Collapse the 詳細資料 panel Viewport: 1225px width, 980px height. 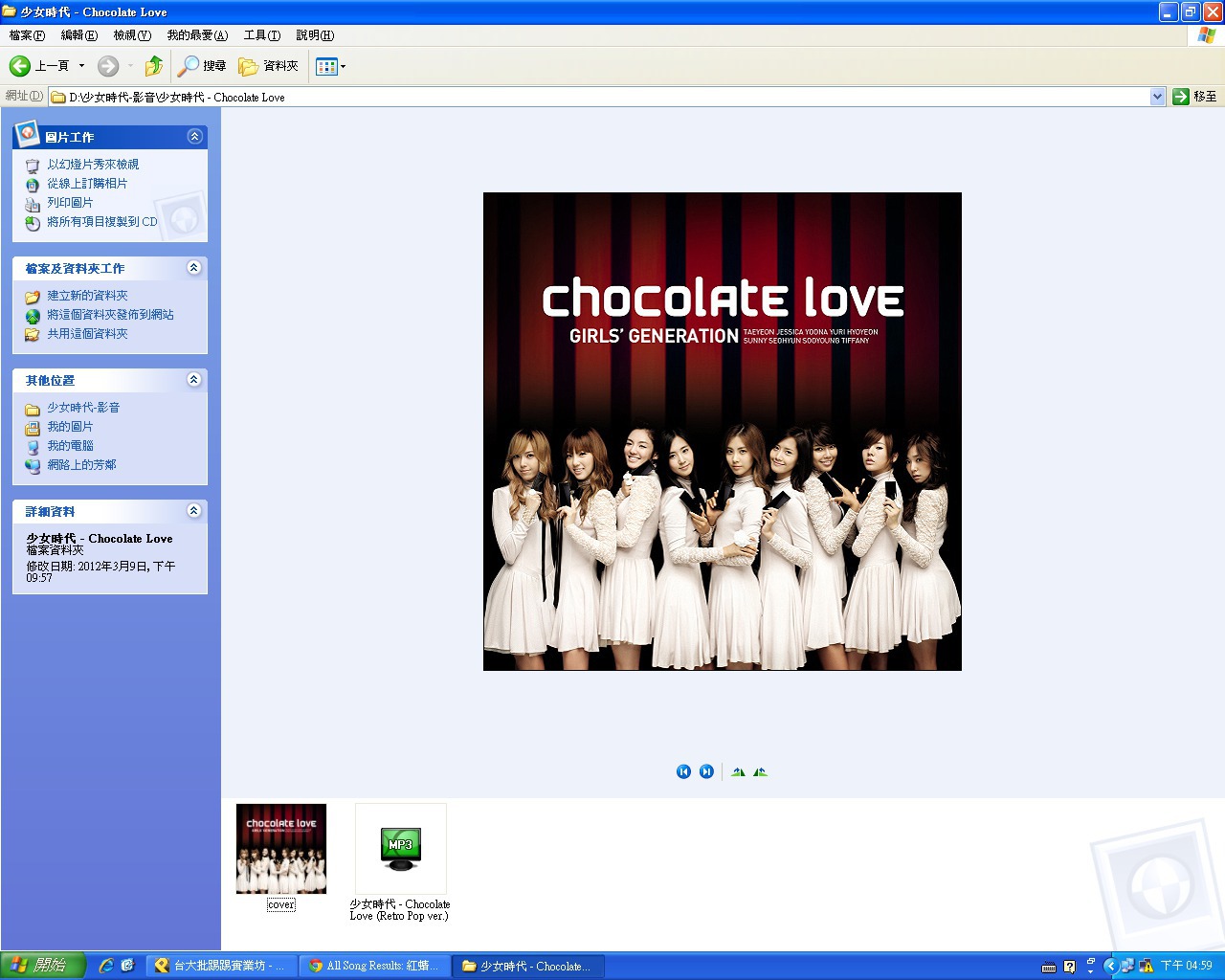click(x=194, y=511)
